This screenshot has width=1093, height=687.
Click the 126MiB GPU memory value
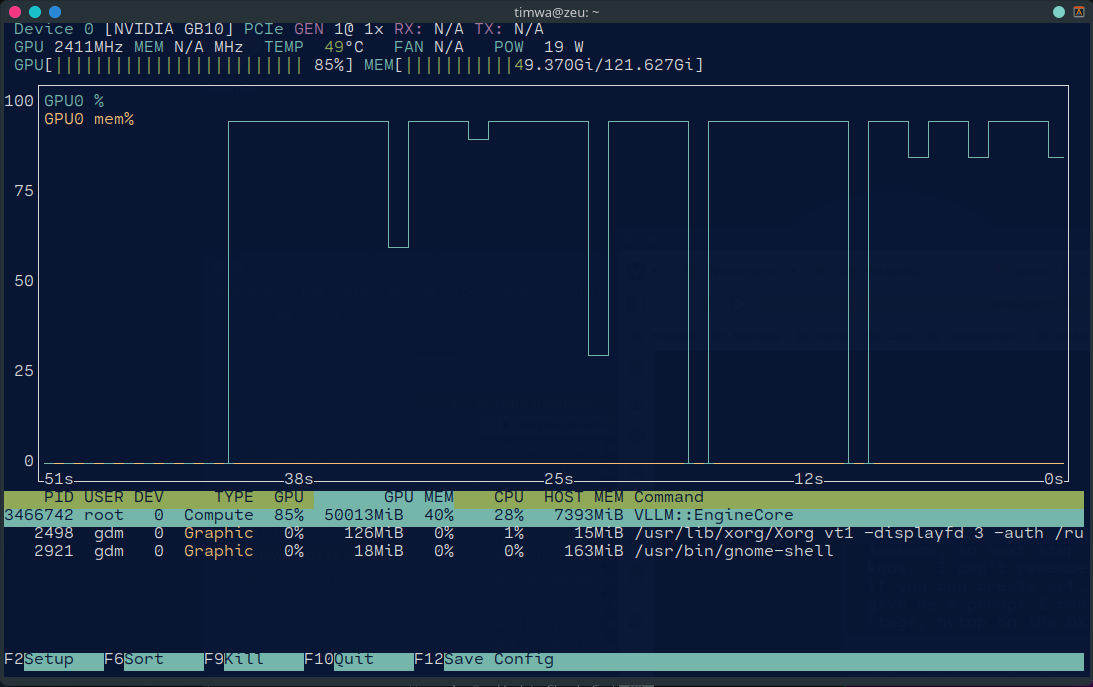tap(374, 534)
